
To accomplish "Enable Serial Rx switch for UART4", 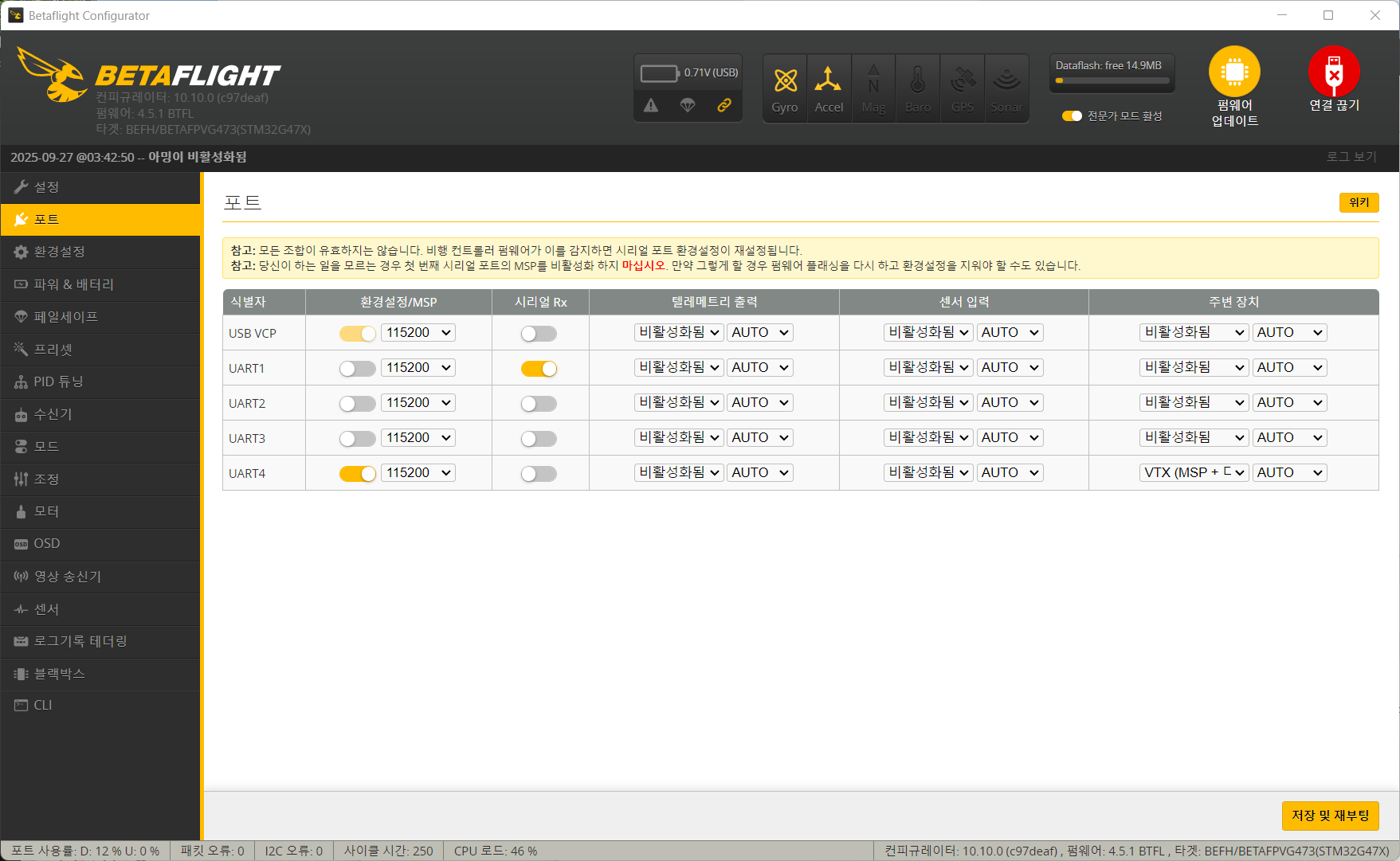I will [x=539, y=474].
